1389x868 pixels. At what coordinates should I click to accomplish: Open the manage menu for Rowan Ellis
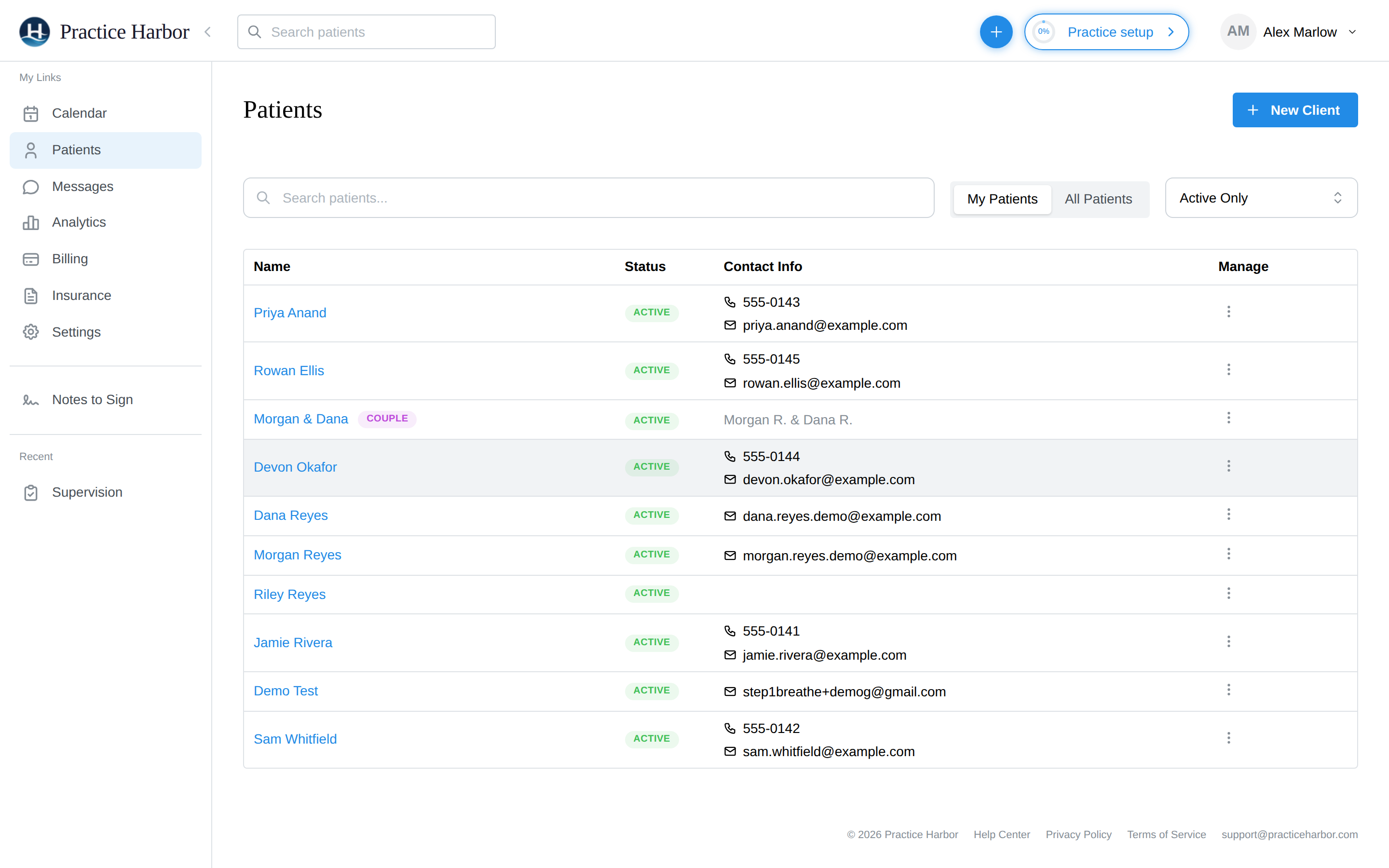click(1228, 370)
